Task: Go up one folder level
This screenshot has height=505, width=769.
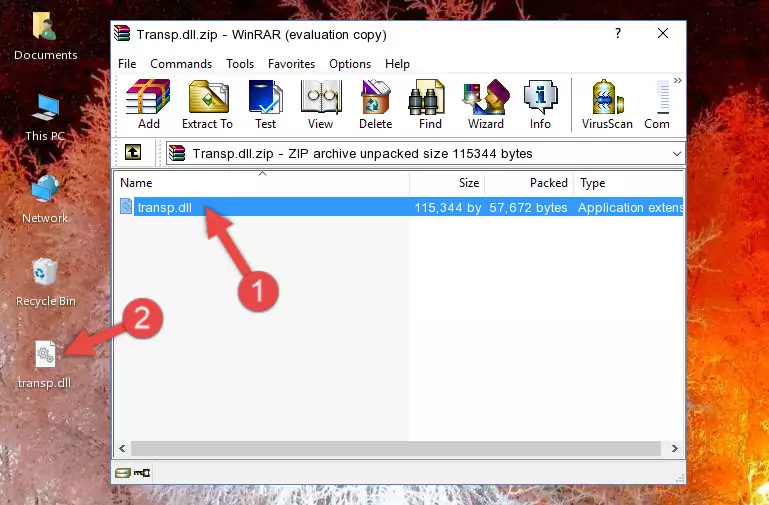Action: (x=133, y=152)
